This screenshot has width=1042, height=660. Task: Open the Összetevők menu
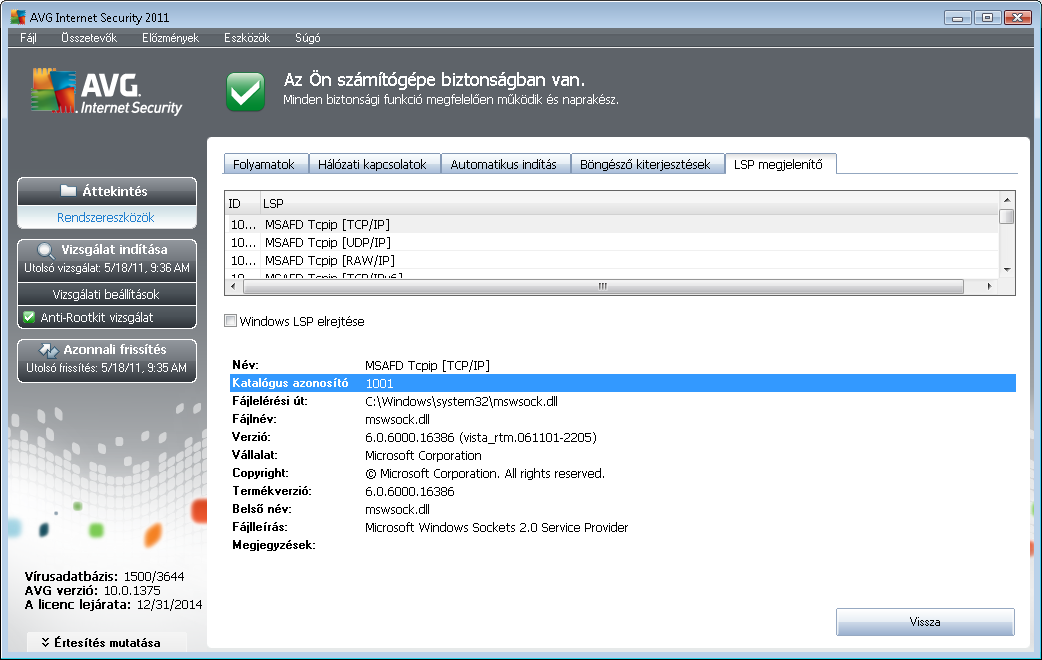tap(89, 38)
